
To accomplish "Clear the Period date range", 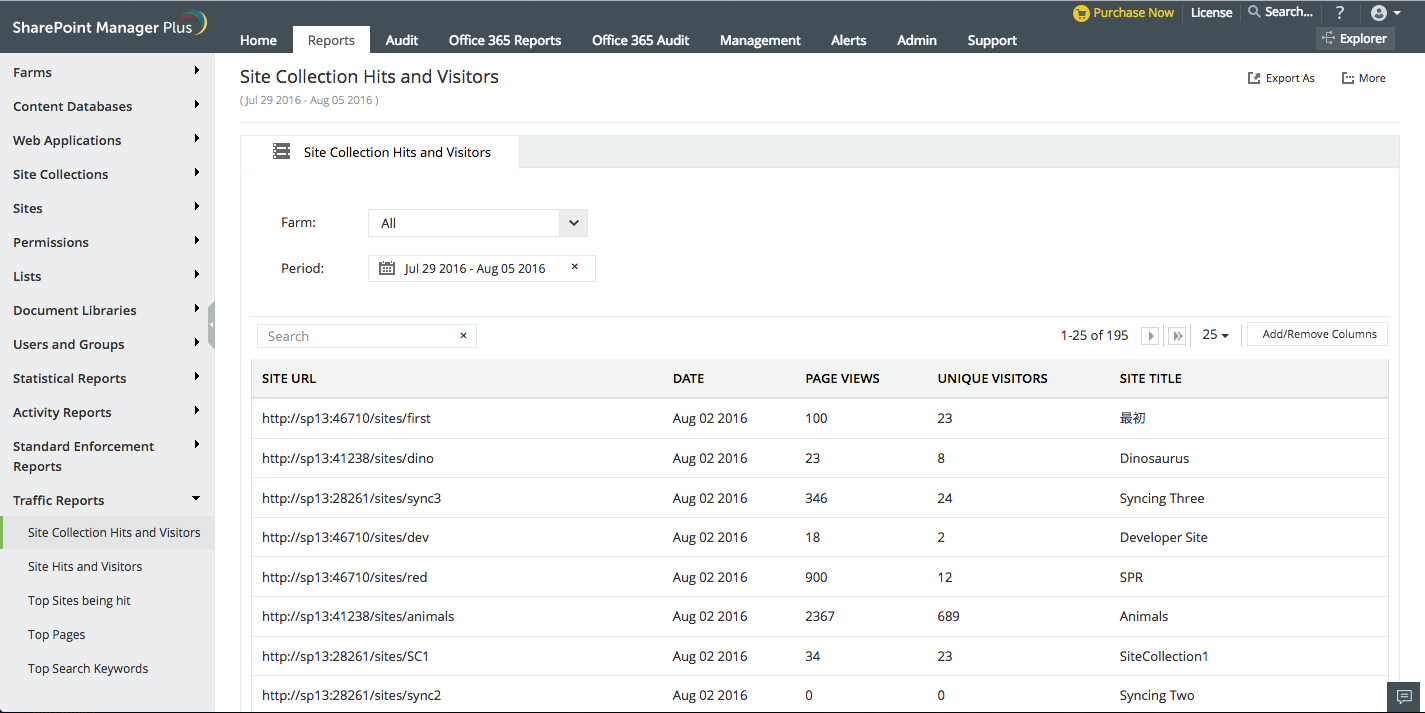I will 575,267.
